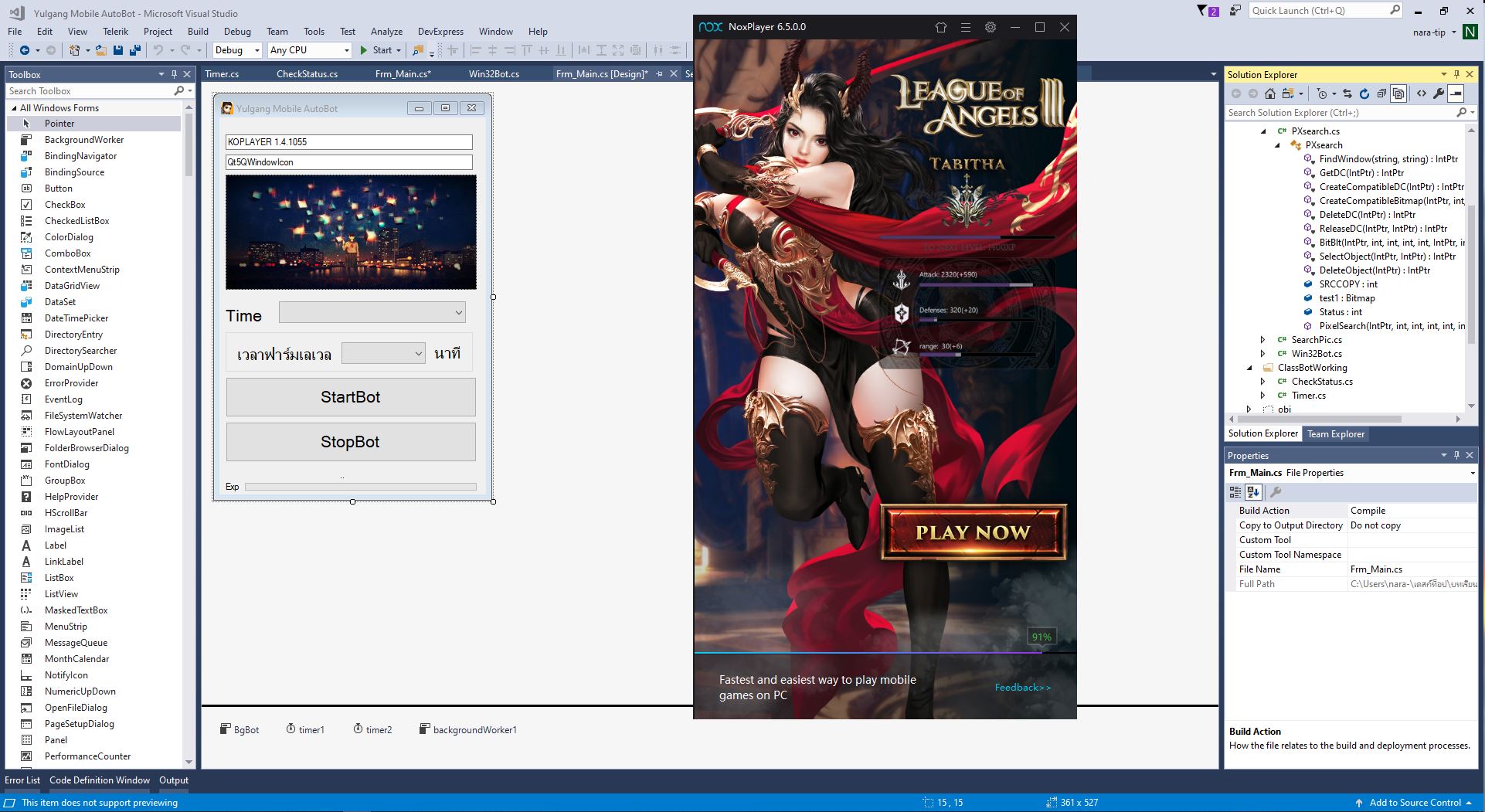1485x812 pixels.
Task: Open the DevExpress menu
Action: pyautogui.click(x=440, y=32)
